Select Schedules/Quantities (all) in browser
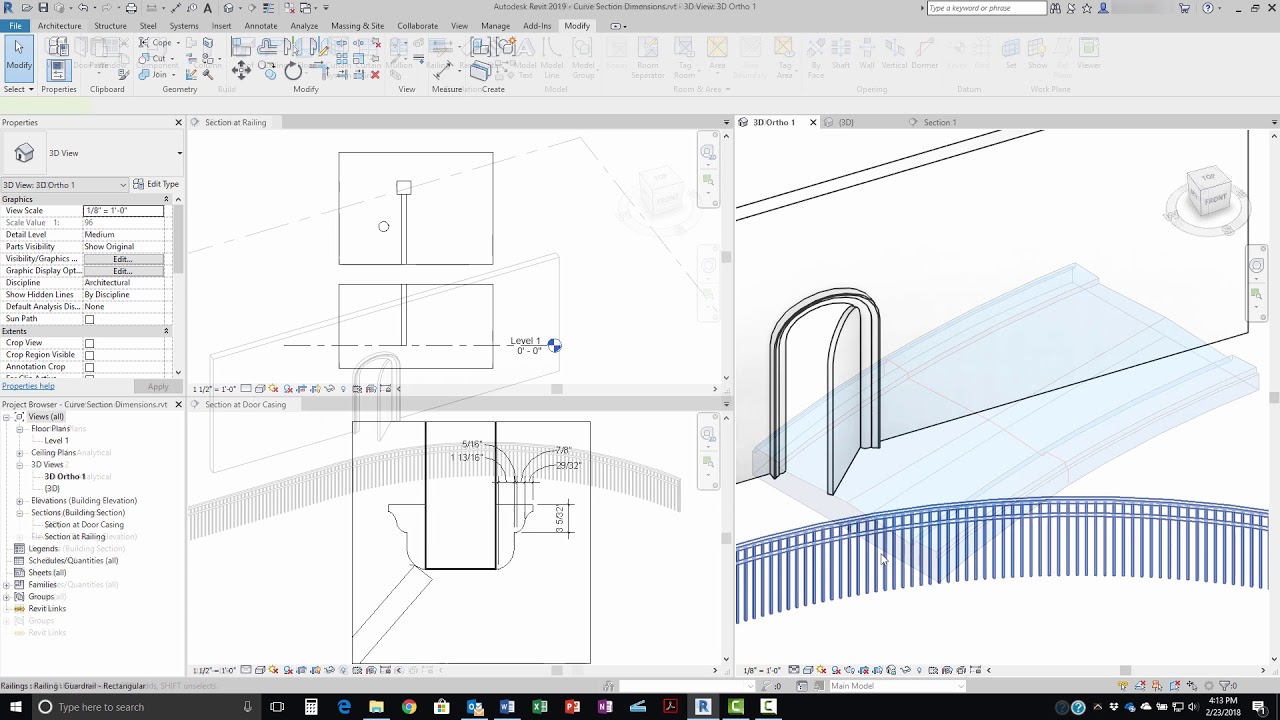Viewport: 1280px width, 720px height. pos(73,561)
